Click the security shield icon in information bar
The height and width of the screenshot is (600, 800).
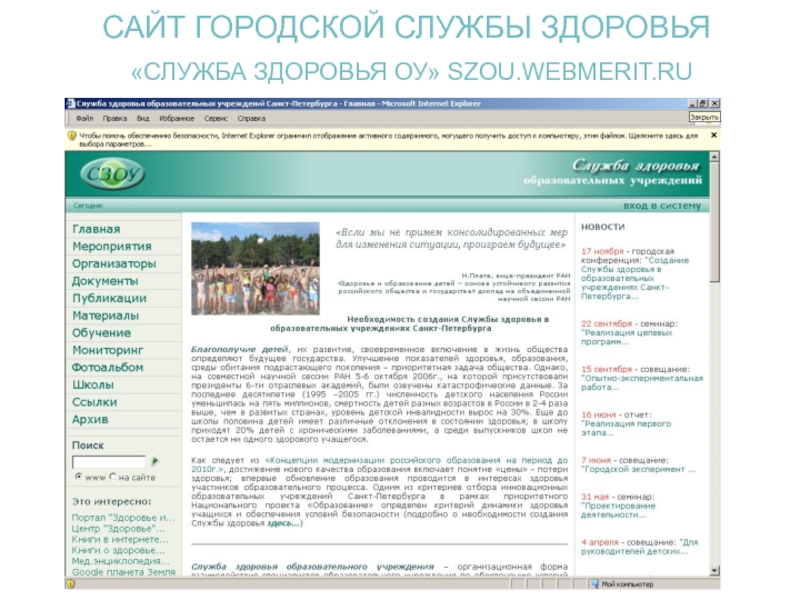(72, 136)
